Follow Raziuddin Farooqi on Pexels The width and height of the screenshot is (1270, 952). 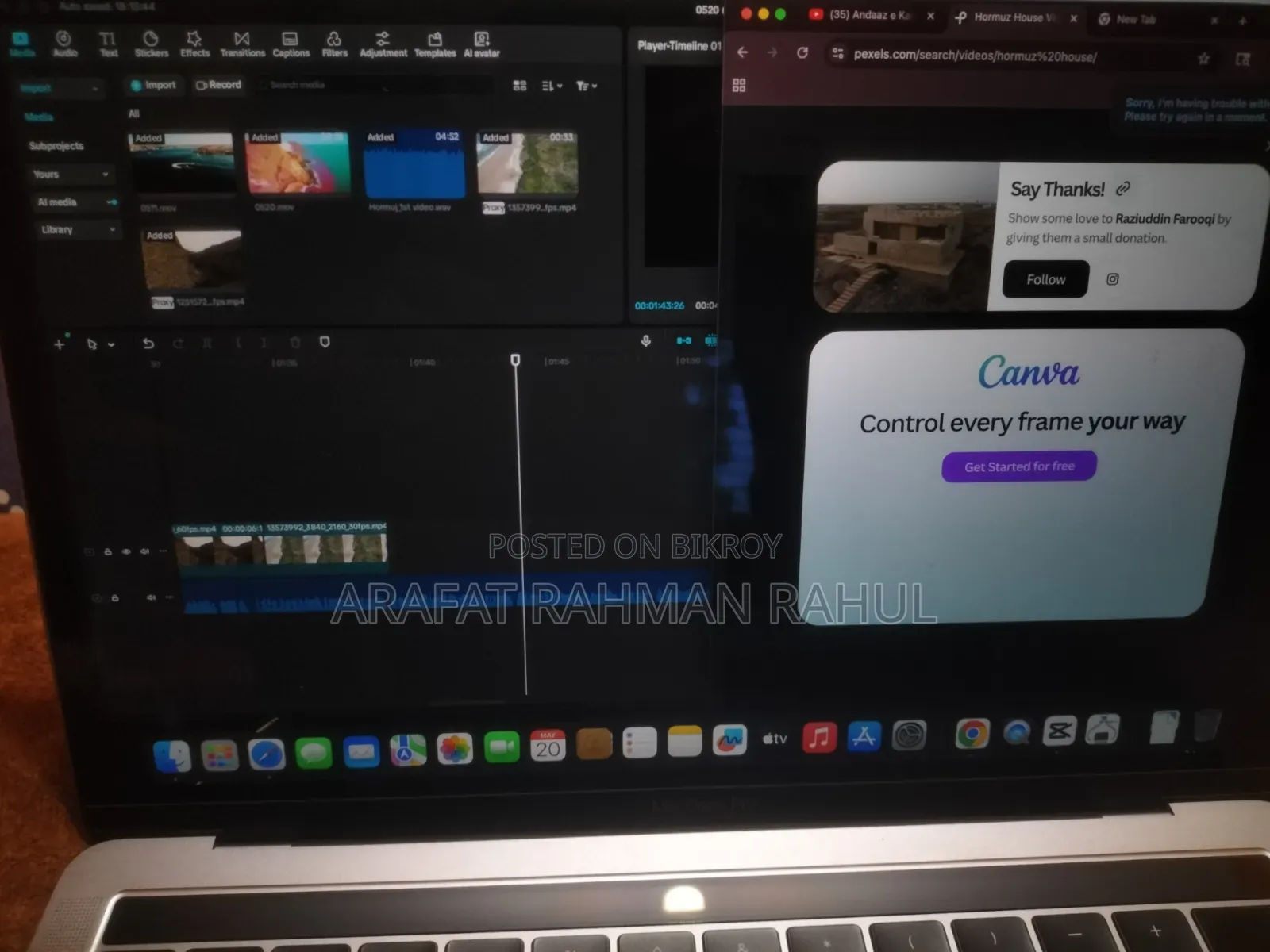1045,279
